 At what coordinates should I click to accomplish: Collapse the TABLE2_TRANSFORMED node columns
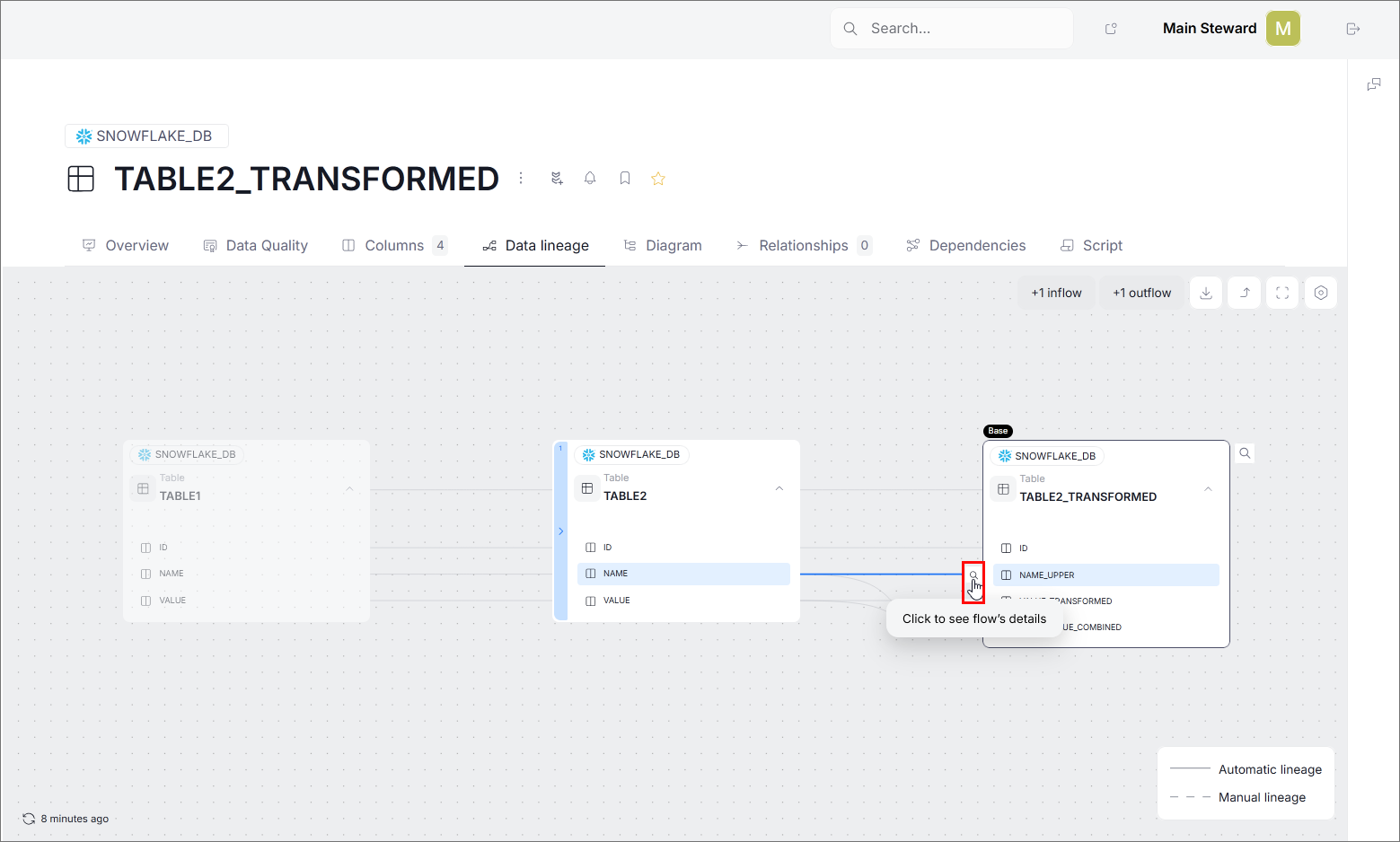coord(1208,489)
